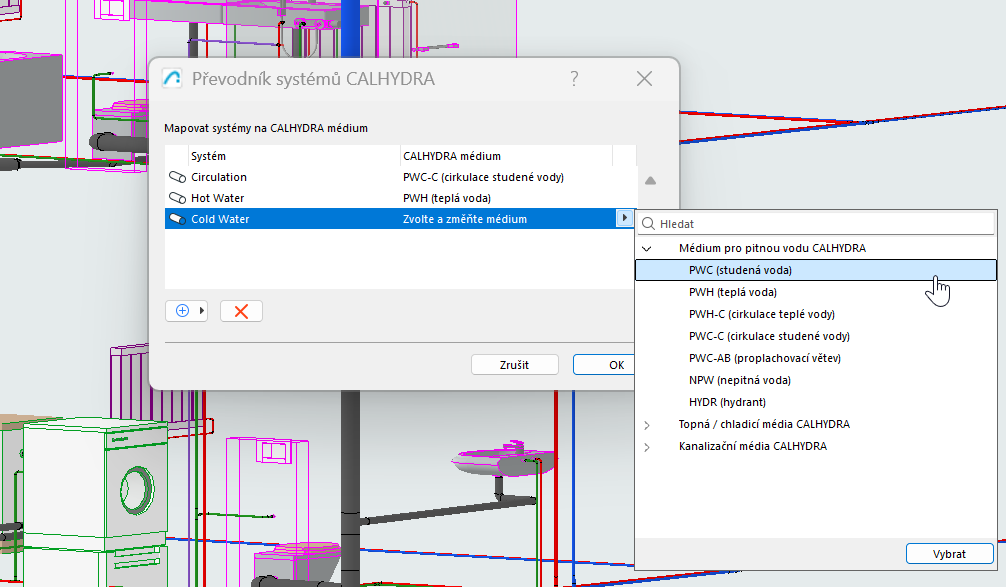Select the Circulation system row
1006x587 pixels.
[x=400, y=177]
